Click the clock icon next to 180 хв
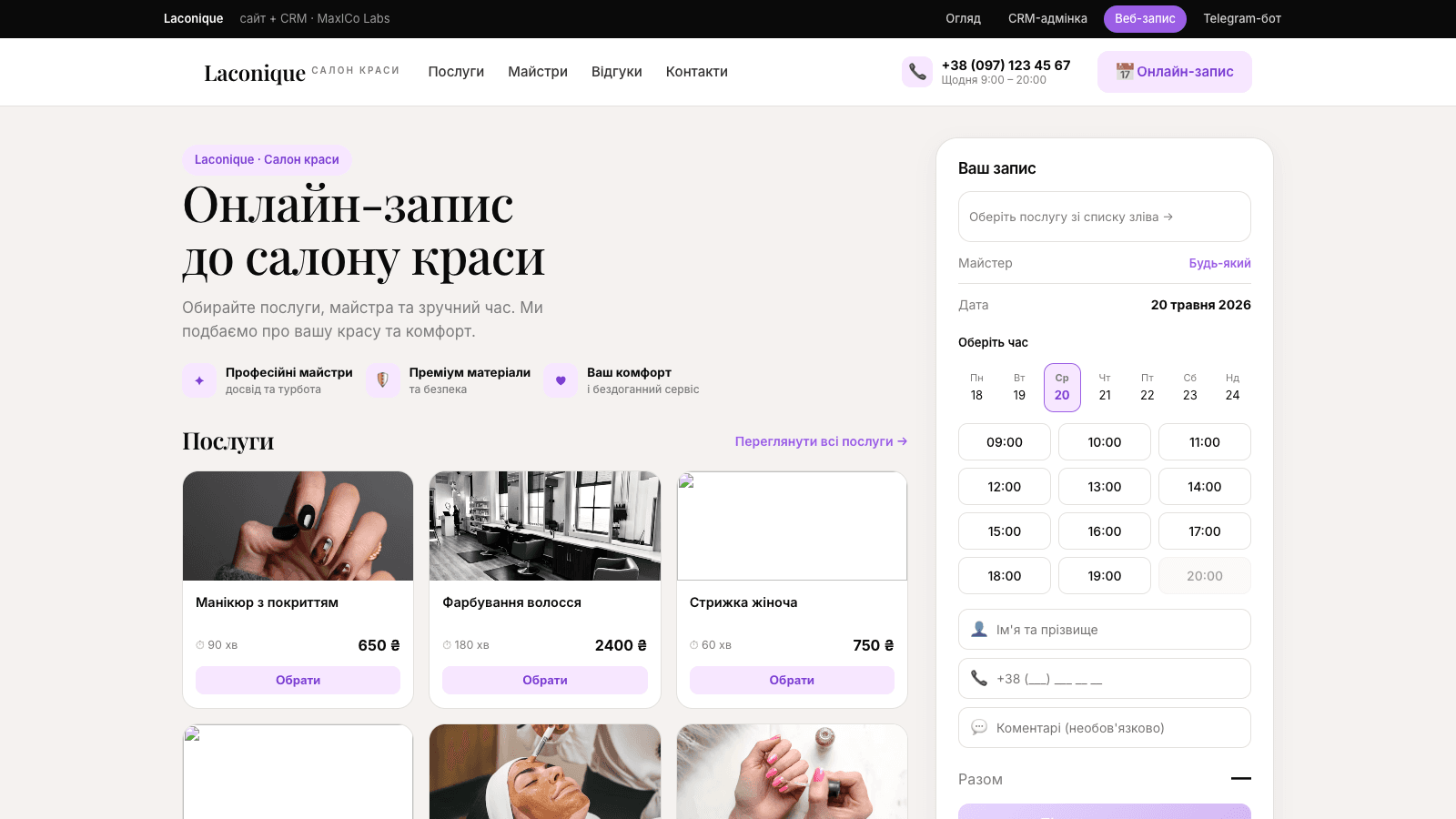The image size is (1456, 819). (x=447, y=645)
